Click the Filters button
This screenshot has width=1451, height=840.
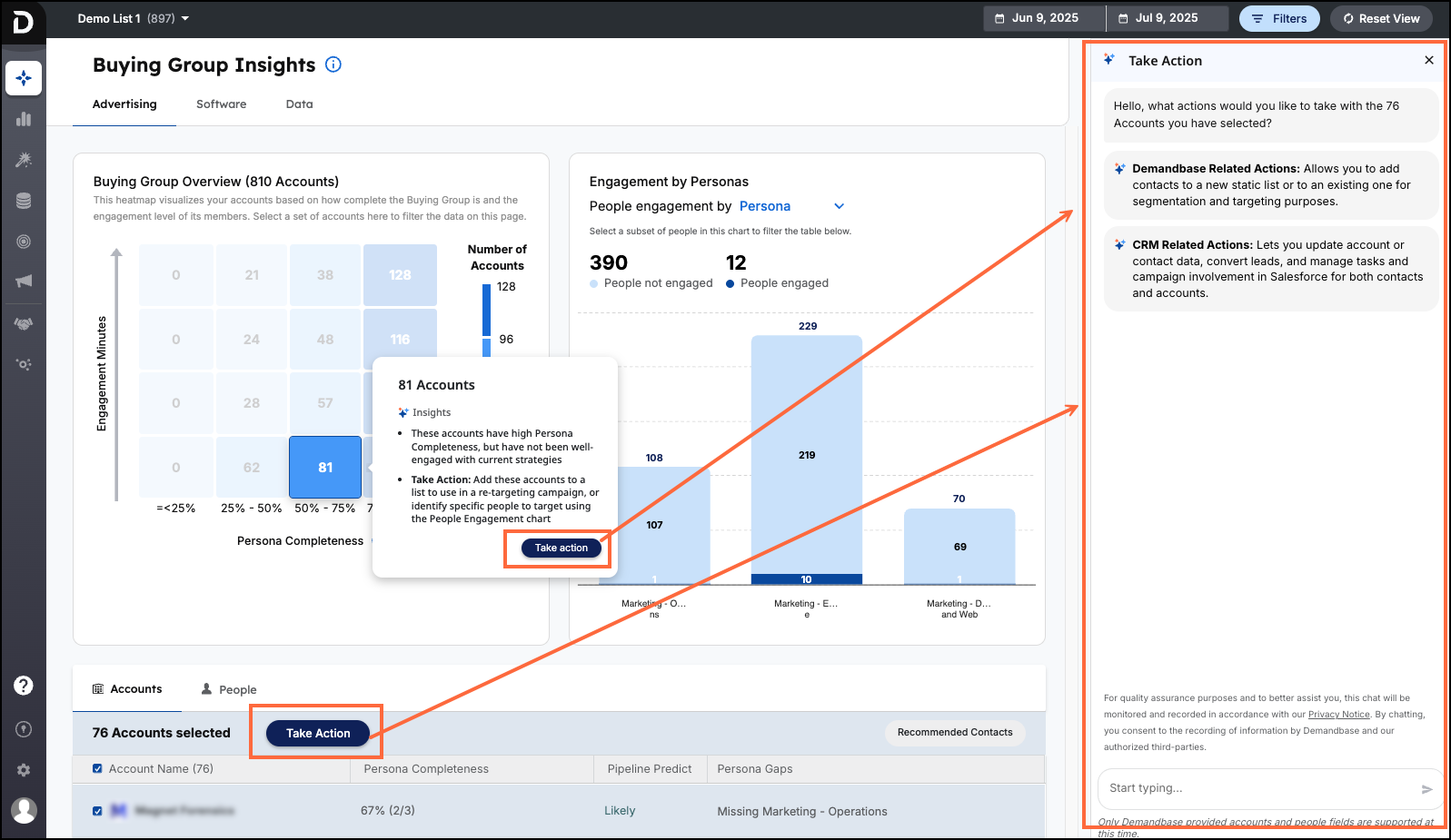coord(1279,18)
